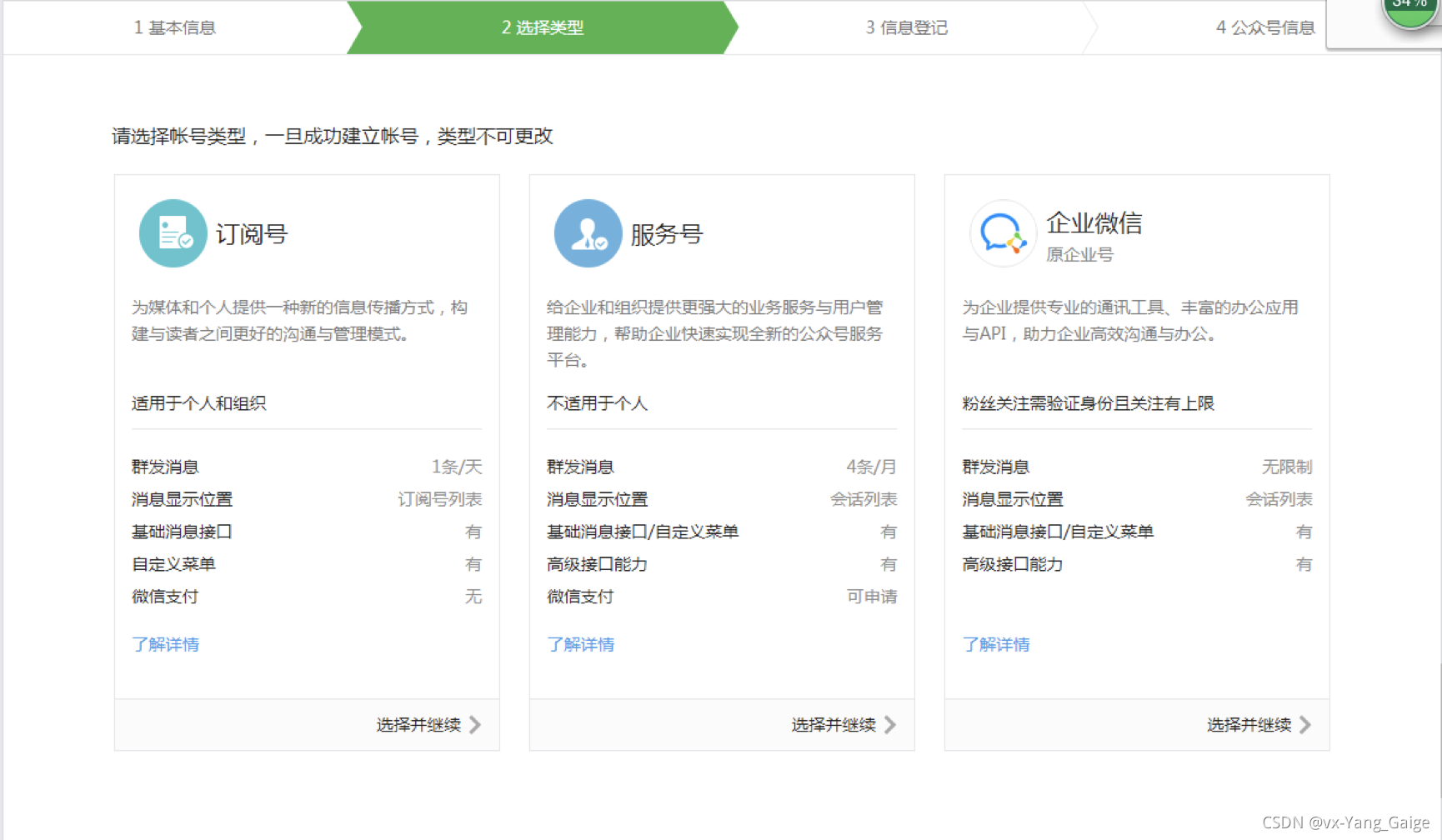This screenshot has height=840, width=1442.
Task: Open step 3 信息登记
Action: [x=907, y=27]
